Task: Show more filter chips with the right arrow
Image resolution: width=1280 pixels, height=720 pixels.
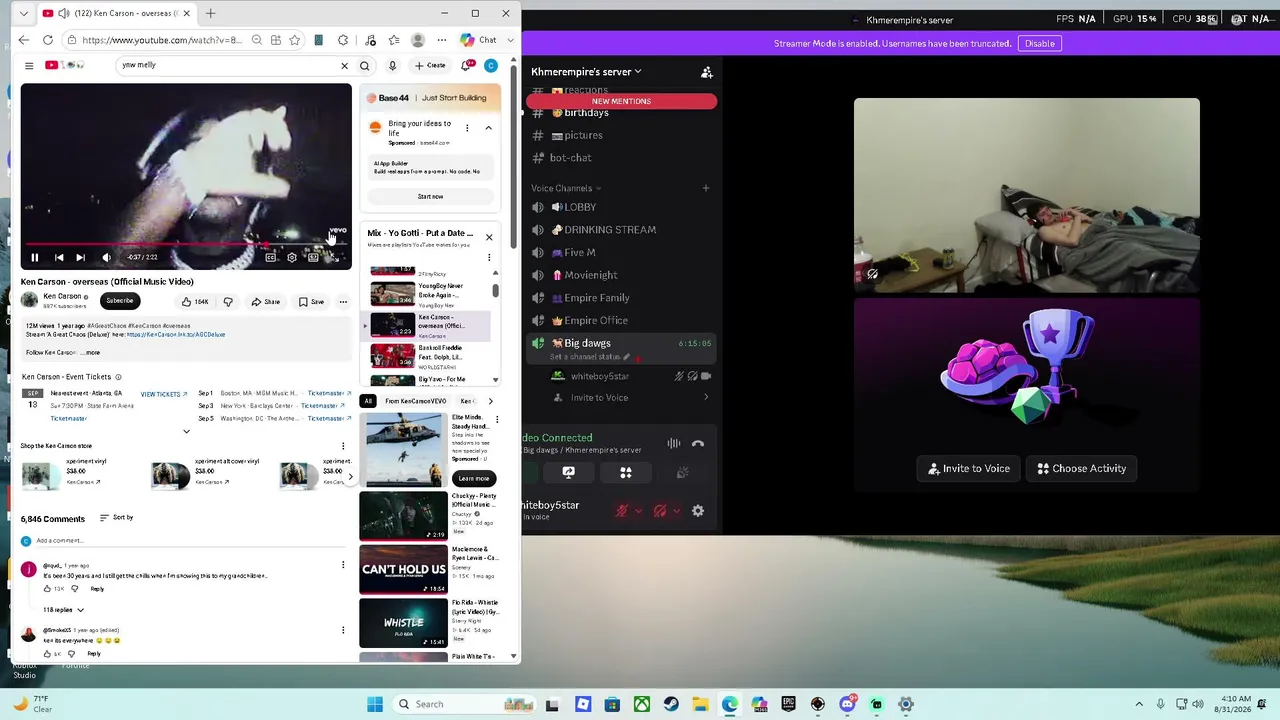Action: click(x=490, y=401)
